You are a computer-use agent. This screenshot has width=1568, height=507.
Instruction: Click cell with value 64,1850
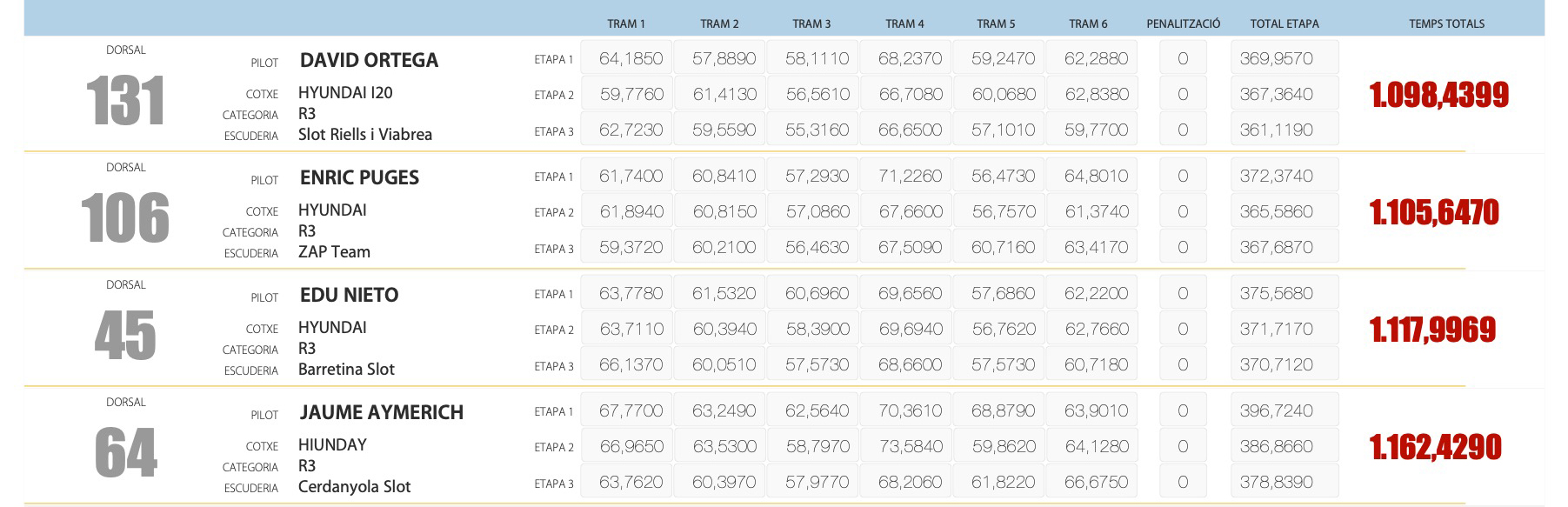[631, 58]
